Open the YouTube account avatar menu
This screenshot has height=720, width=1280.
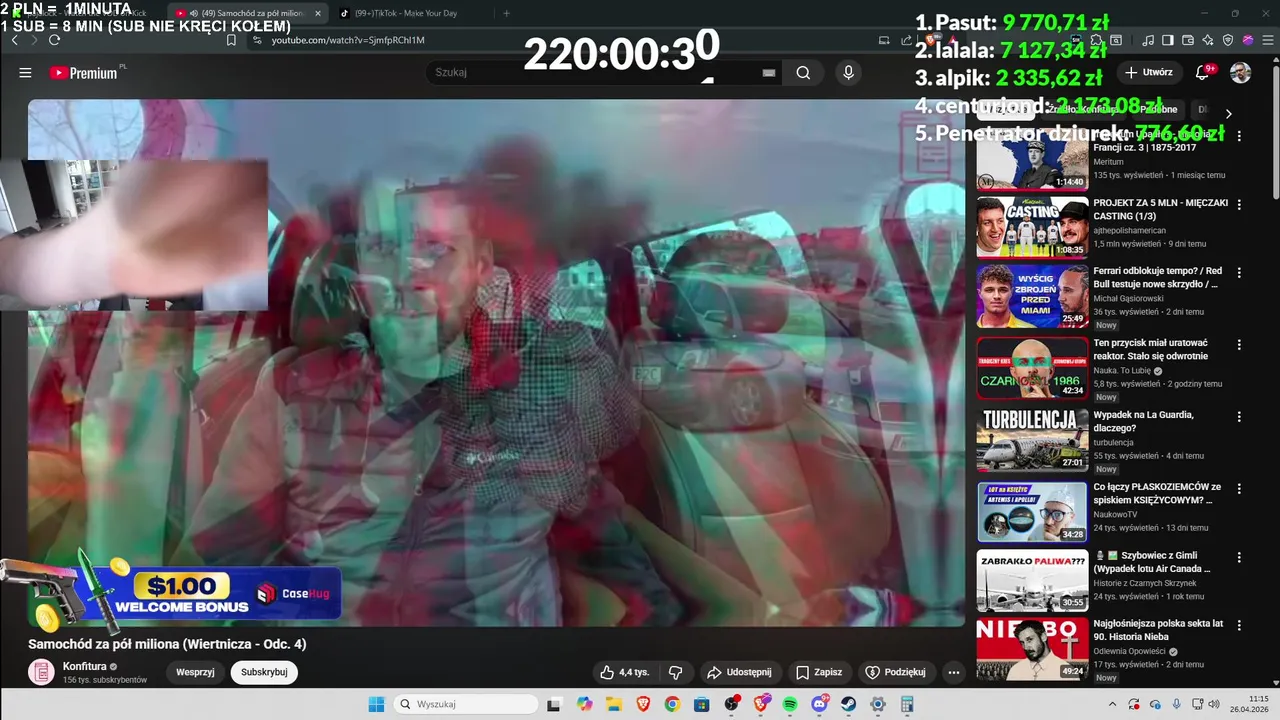coord(1240,72)
